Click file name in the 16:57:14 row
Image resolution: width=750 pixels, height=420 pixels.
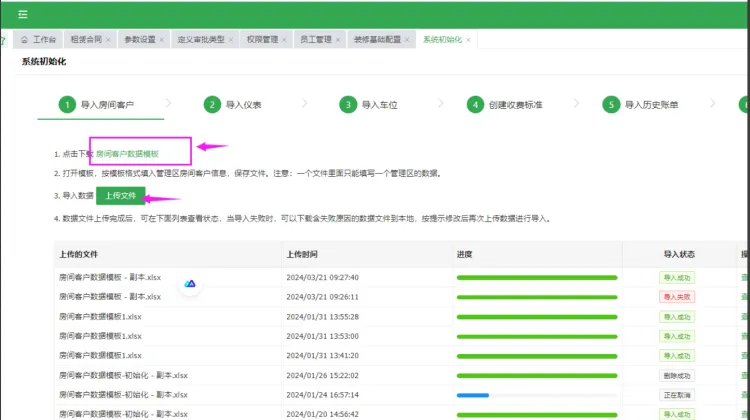tap(123, 395)
